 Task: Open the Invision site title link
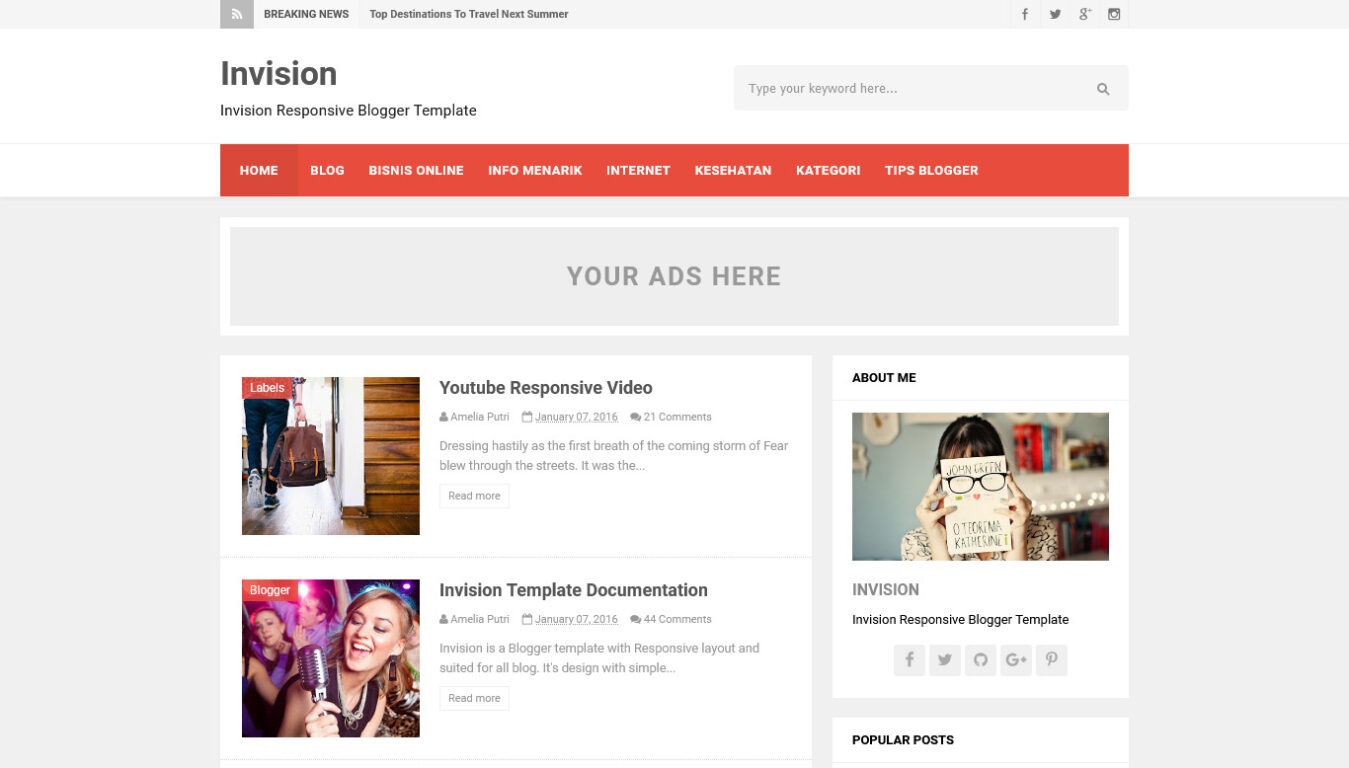(x=278, y=73)
